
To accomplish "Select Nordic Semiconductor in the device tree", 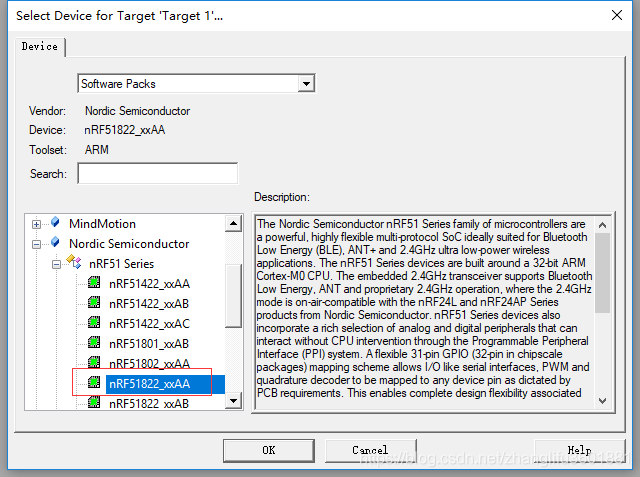I will [x=129, y=244].
